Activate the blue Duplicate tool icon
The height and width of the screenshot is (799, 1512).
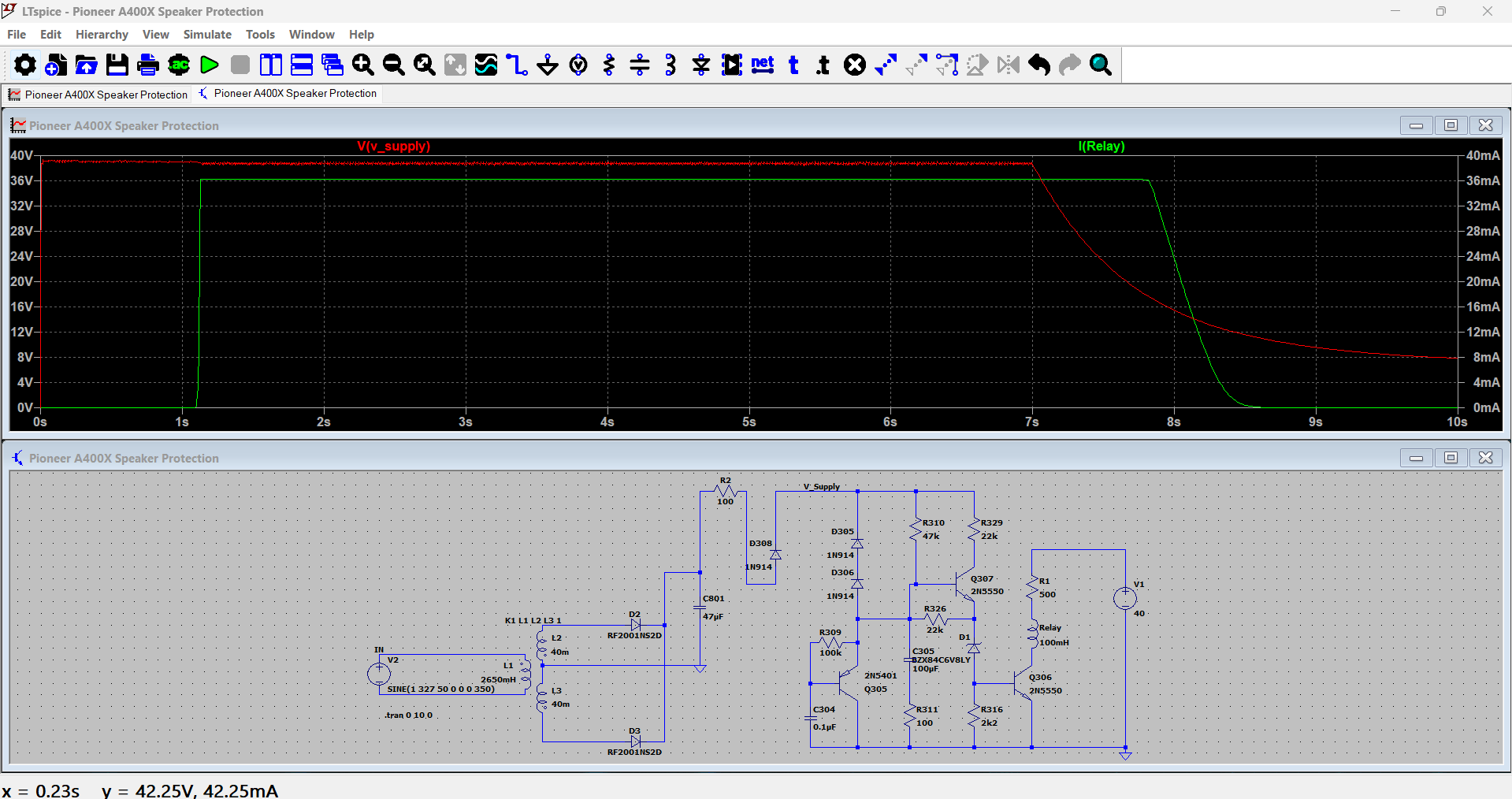[886, 65]
